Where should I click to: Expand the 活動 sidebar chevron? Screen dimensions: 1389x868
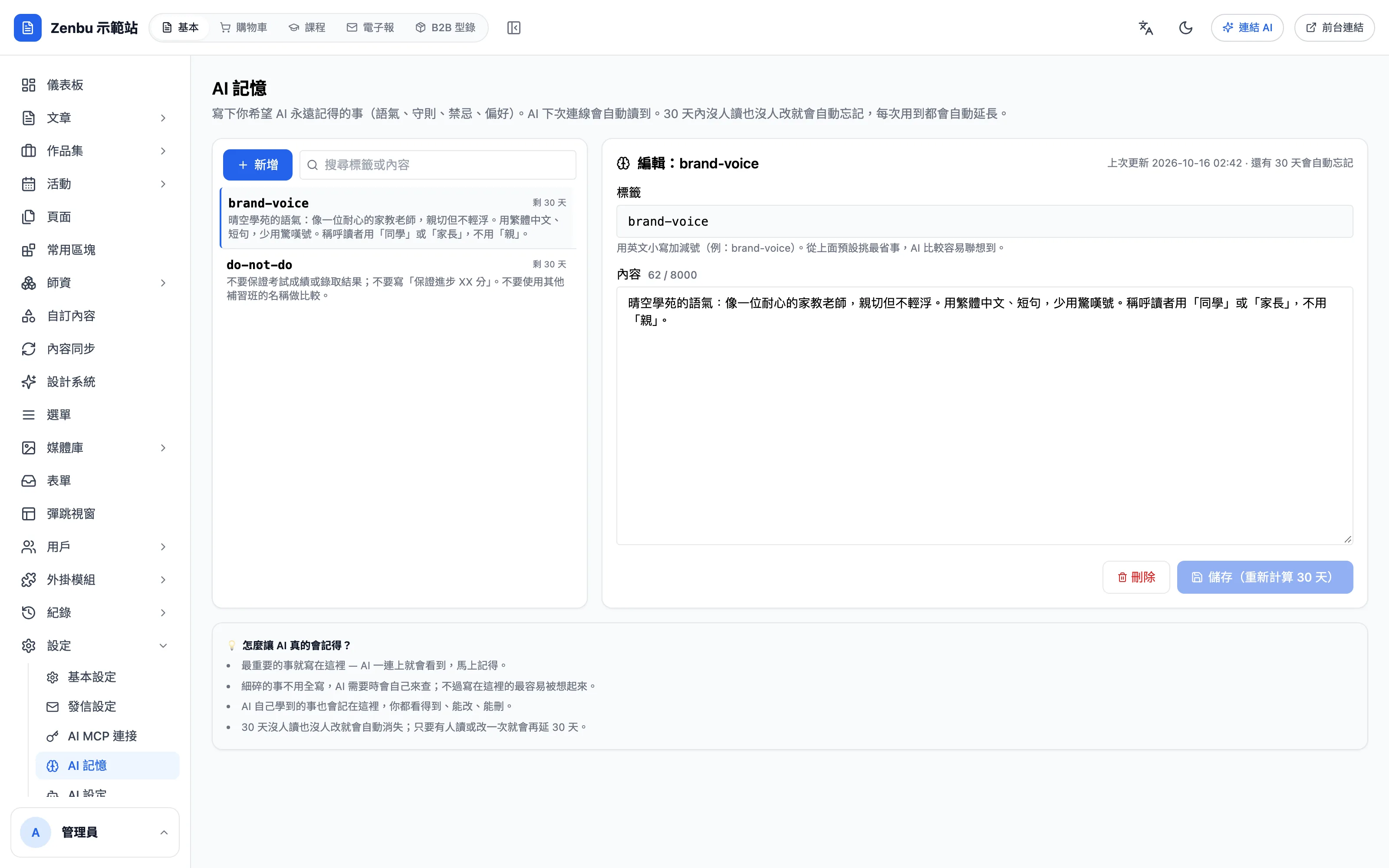pos(164,184)
